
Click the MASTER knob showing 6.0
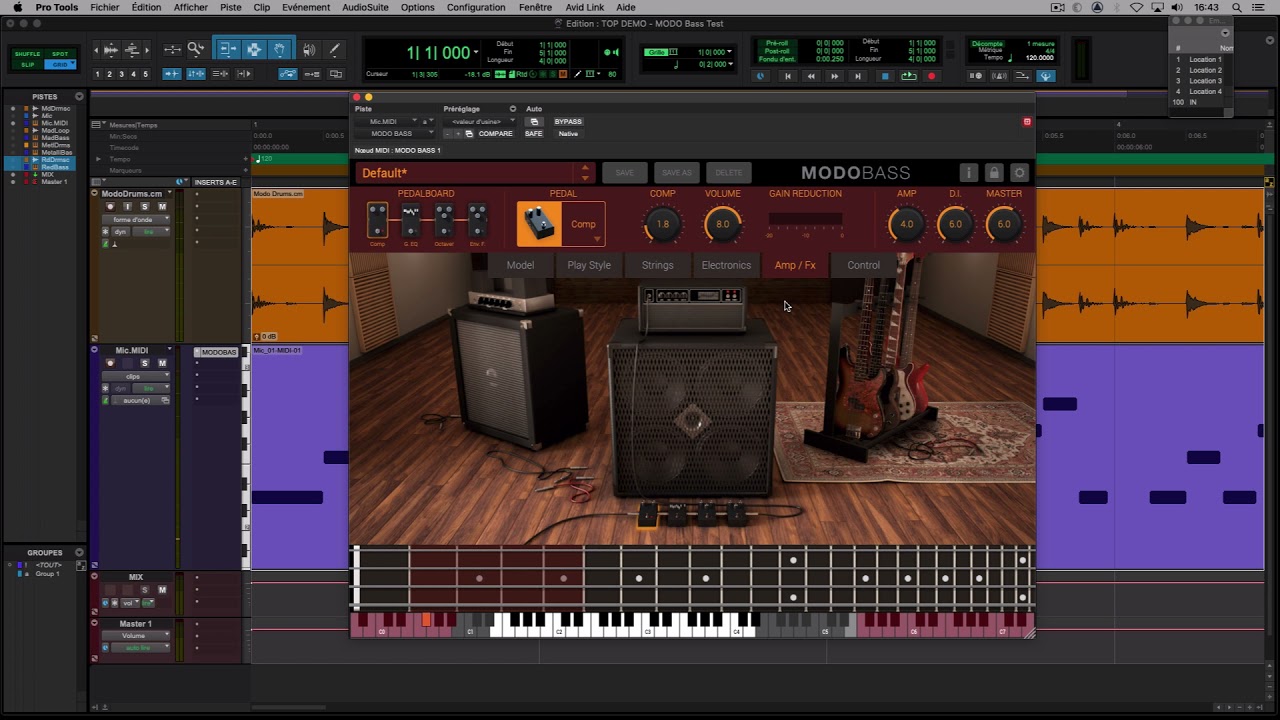pyautogui.click(x=1004, y=224)
